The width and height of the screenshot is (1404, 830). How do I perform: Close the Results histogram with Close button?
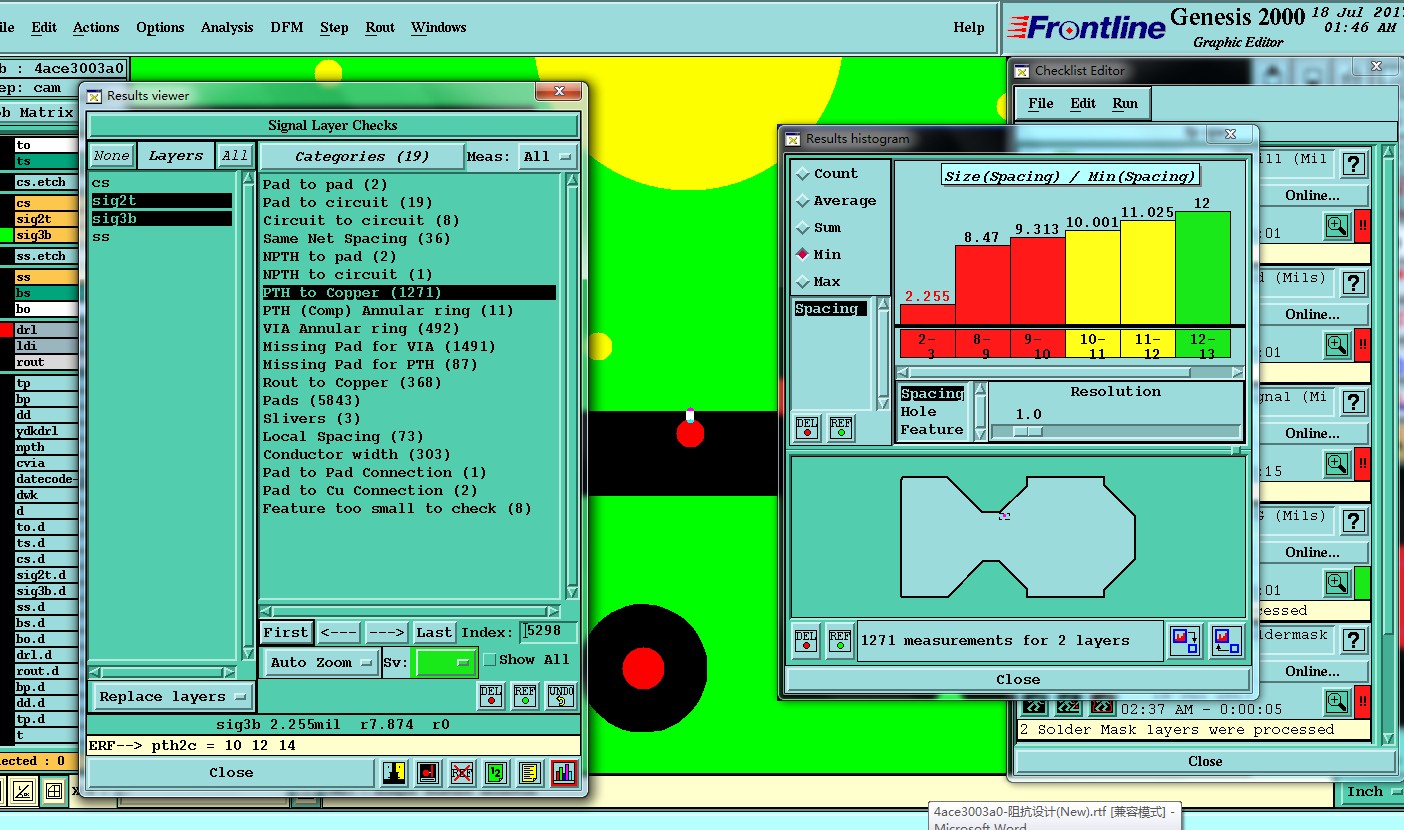[1018, 679]
